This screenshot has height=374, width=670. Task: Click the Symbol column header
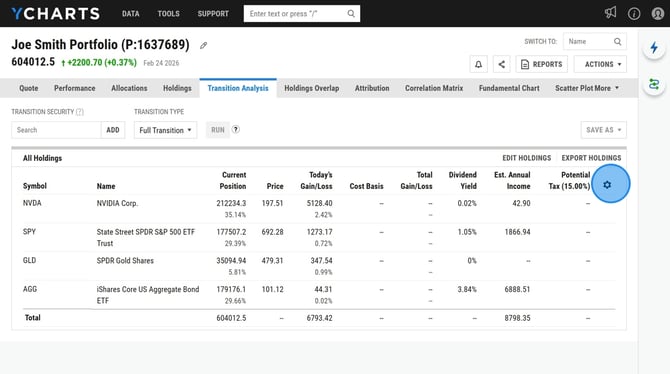pyautogui.click(x=35, y=186)
